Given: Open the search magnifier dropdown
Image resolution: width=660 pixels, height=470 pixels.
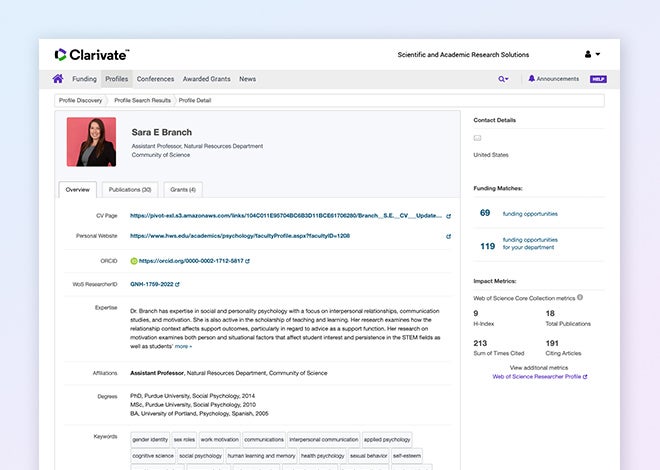Looking at the screenshot, I should tap(503, 79).
